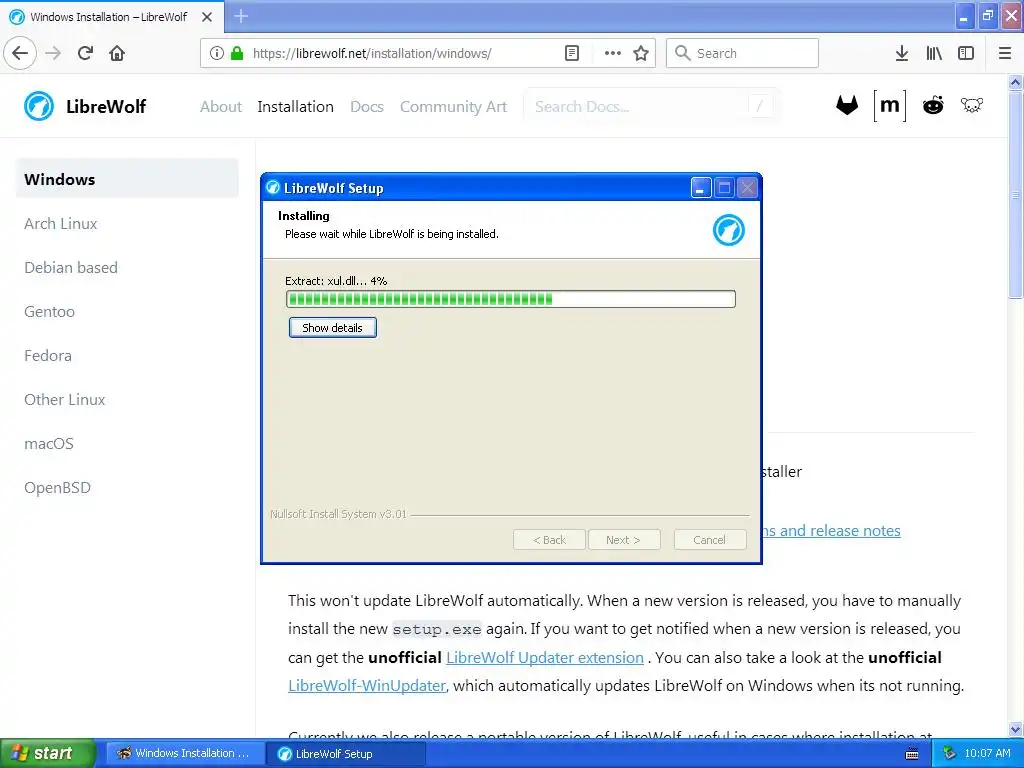
Task: Toggle reader view icon in address bar
Action: (x=571, y=53)
